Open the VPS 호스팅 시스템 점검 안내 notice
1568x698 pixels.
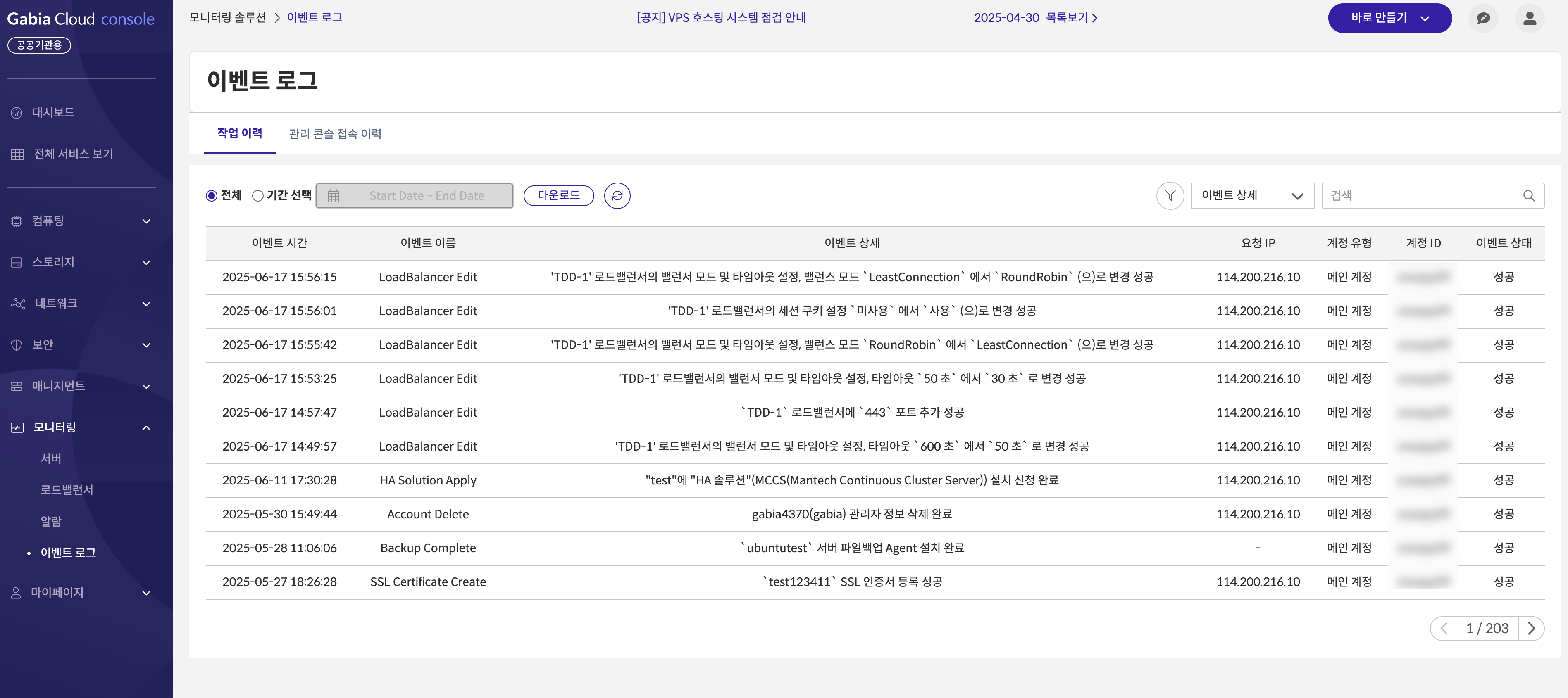[721, 18]
